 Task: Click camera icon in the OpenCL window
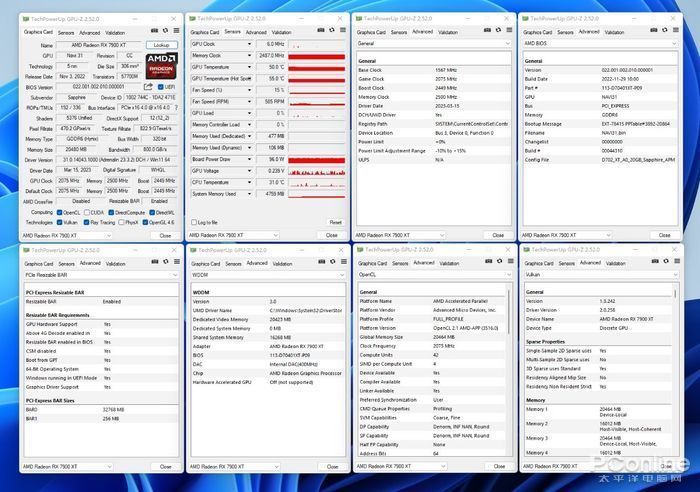click(x=489, y=262)
